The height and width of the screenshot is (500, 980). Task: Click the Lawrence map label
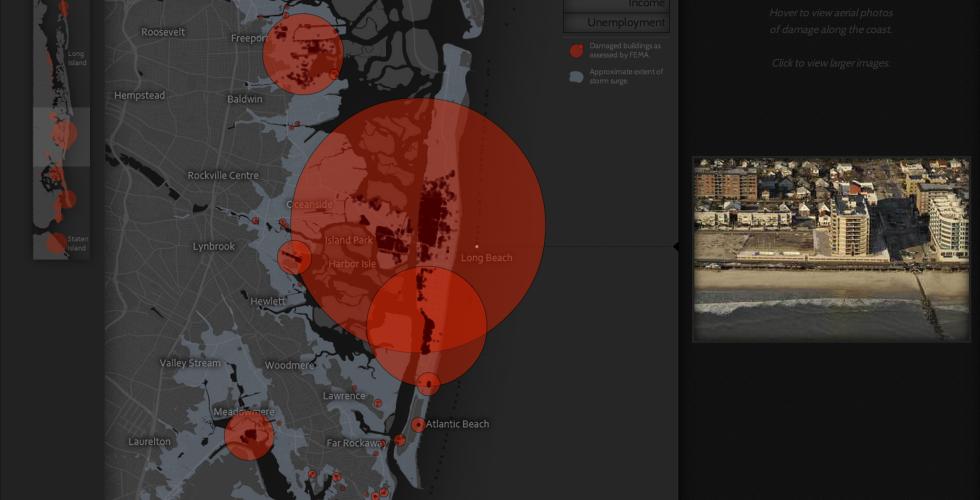coord(344,396)
